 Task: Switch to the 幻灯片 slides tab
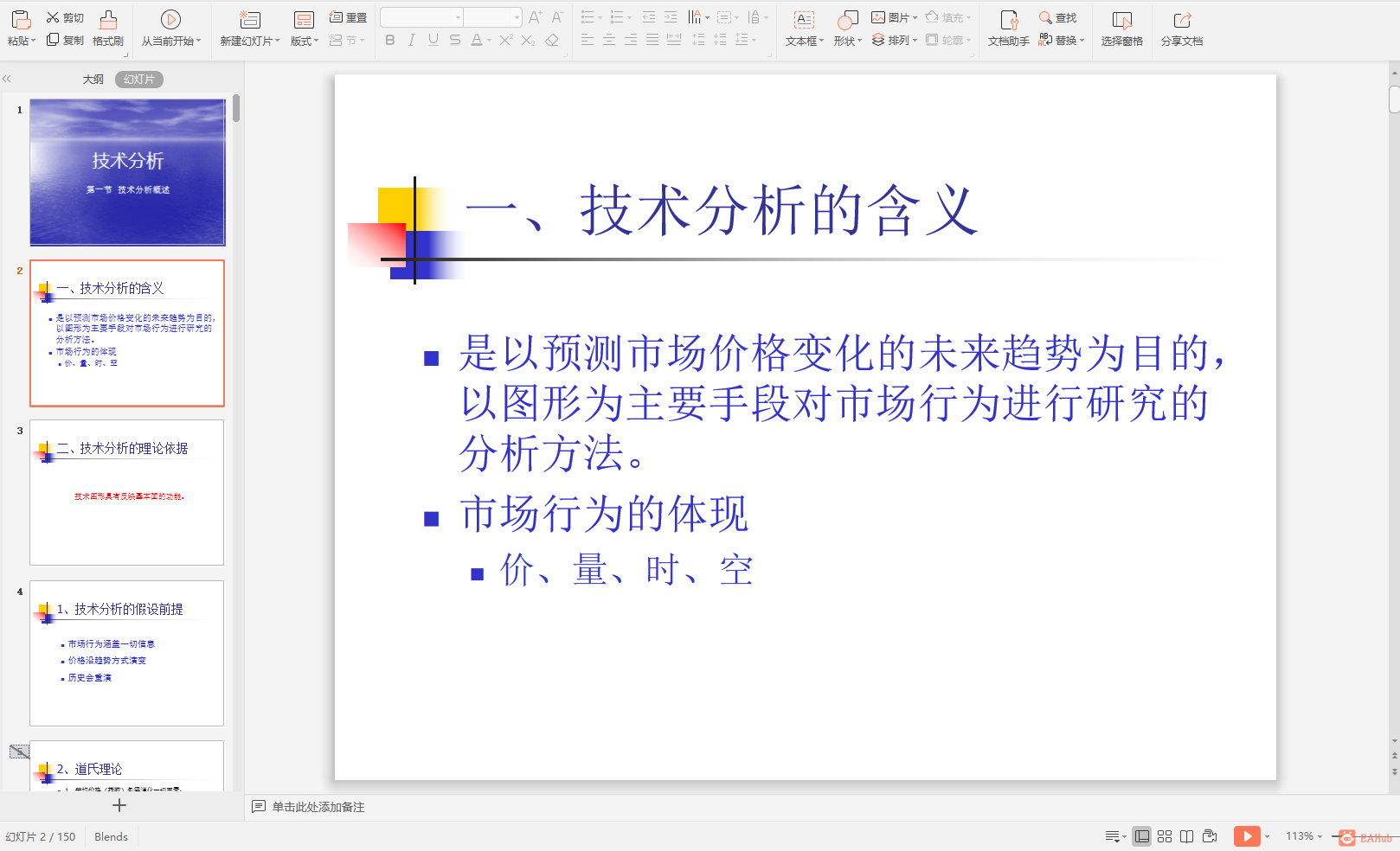pyautogui.click(x=138, y=79)
